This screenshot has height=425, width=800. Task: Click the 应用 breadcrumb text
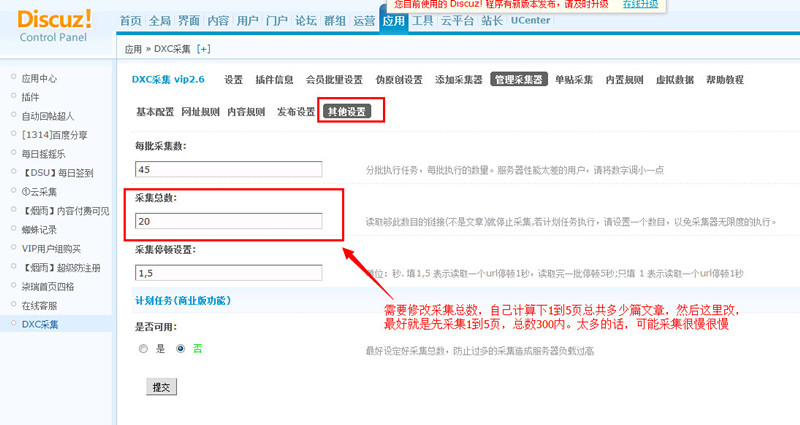tap(133, 49)
